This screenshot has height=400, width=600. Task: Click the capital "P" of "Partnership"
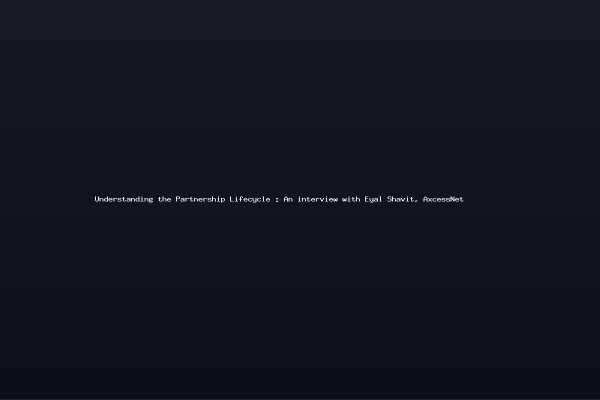coord(178,199)
